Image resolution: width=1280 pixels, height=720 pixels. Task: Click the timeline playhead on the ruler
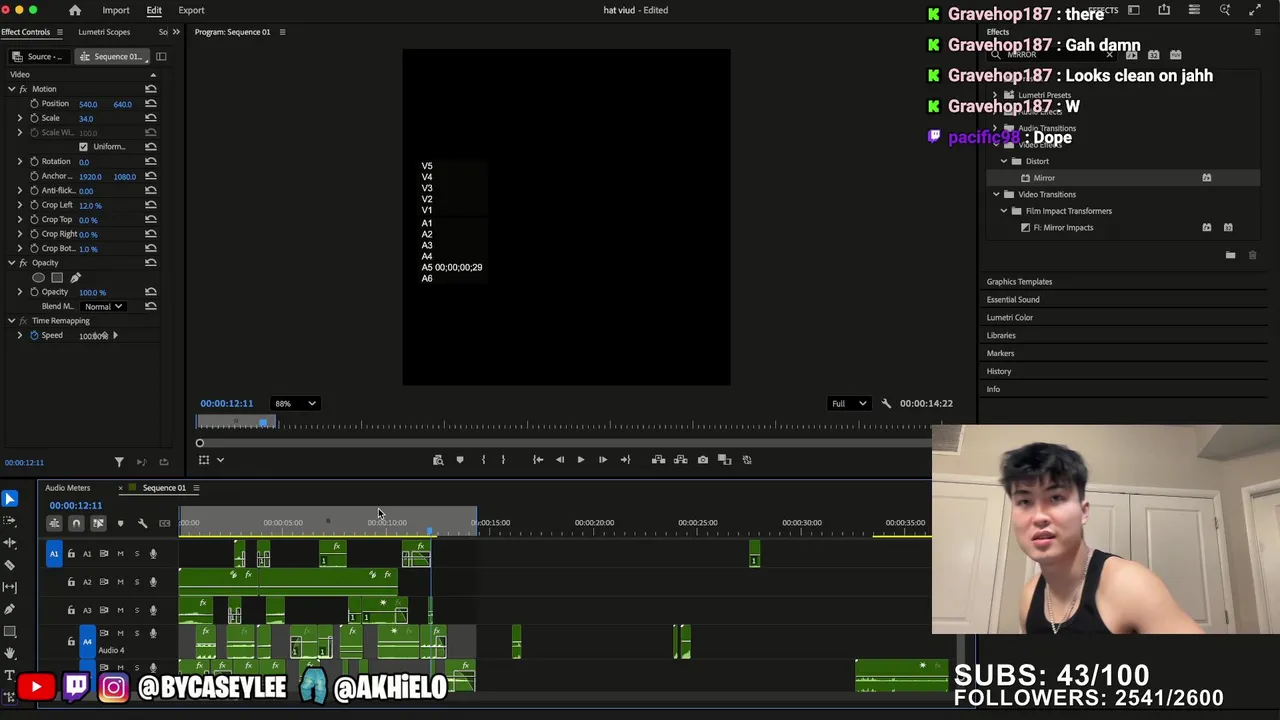click(430, 531)
